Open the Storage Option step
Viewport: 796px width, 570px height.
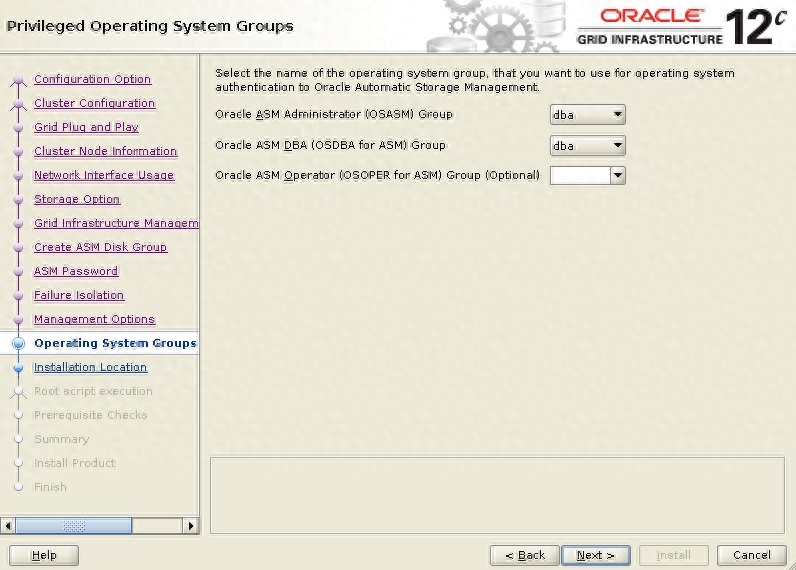click(77, 199)
